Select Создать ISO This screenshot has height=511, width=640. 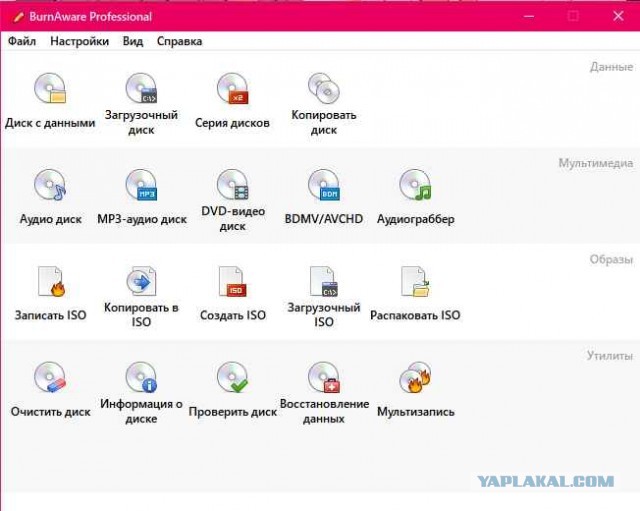pyautogui.click(x=233, y=293)
